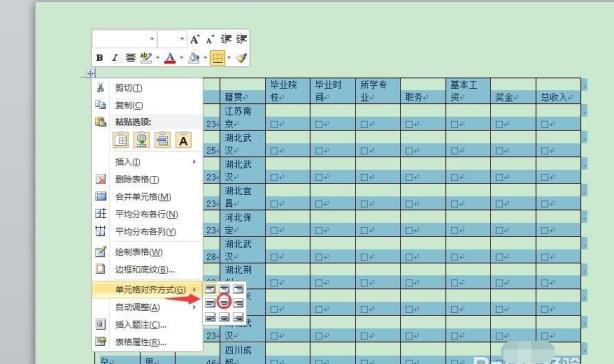Click the 湖北宜昌 table cell
Image resolution: width=614 pixels, height=364 pixels.
pos(243,197)
